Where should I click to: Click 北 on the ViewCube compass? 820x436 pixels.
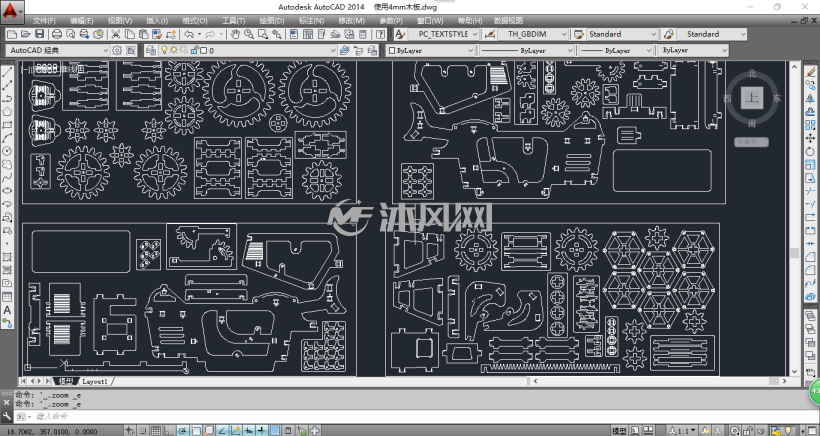pyautogui.click(x=751, y=74)
